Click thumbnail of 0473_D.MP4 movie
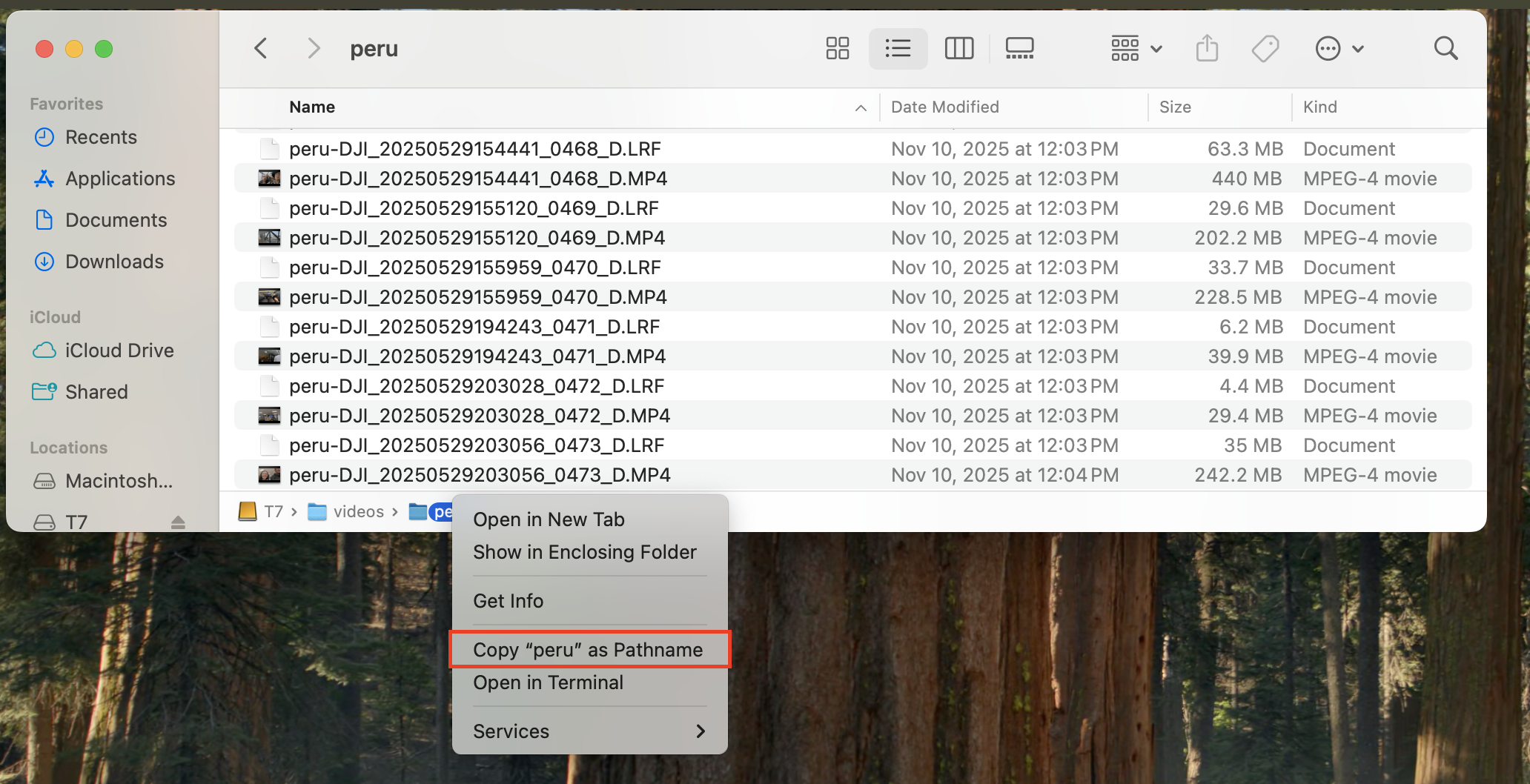The image size is (1530, 784). pyautogui.click(x=269, y=475)
